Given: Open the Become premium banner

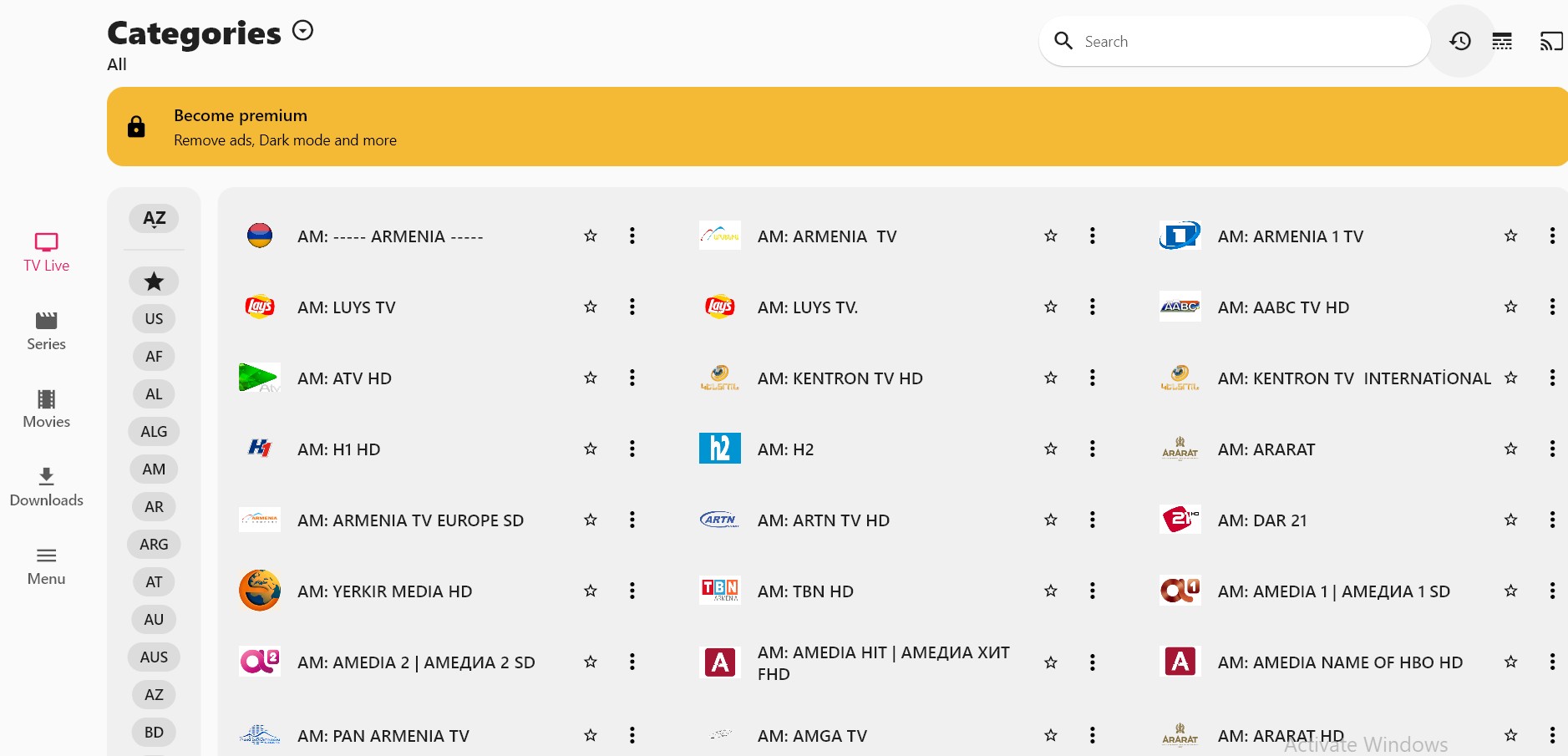Looking at the screenshot, I should [837, 126].
